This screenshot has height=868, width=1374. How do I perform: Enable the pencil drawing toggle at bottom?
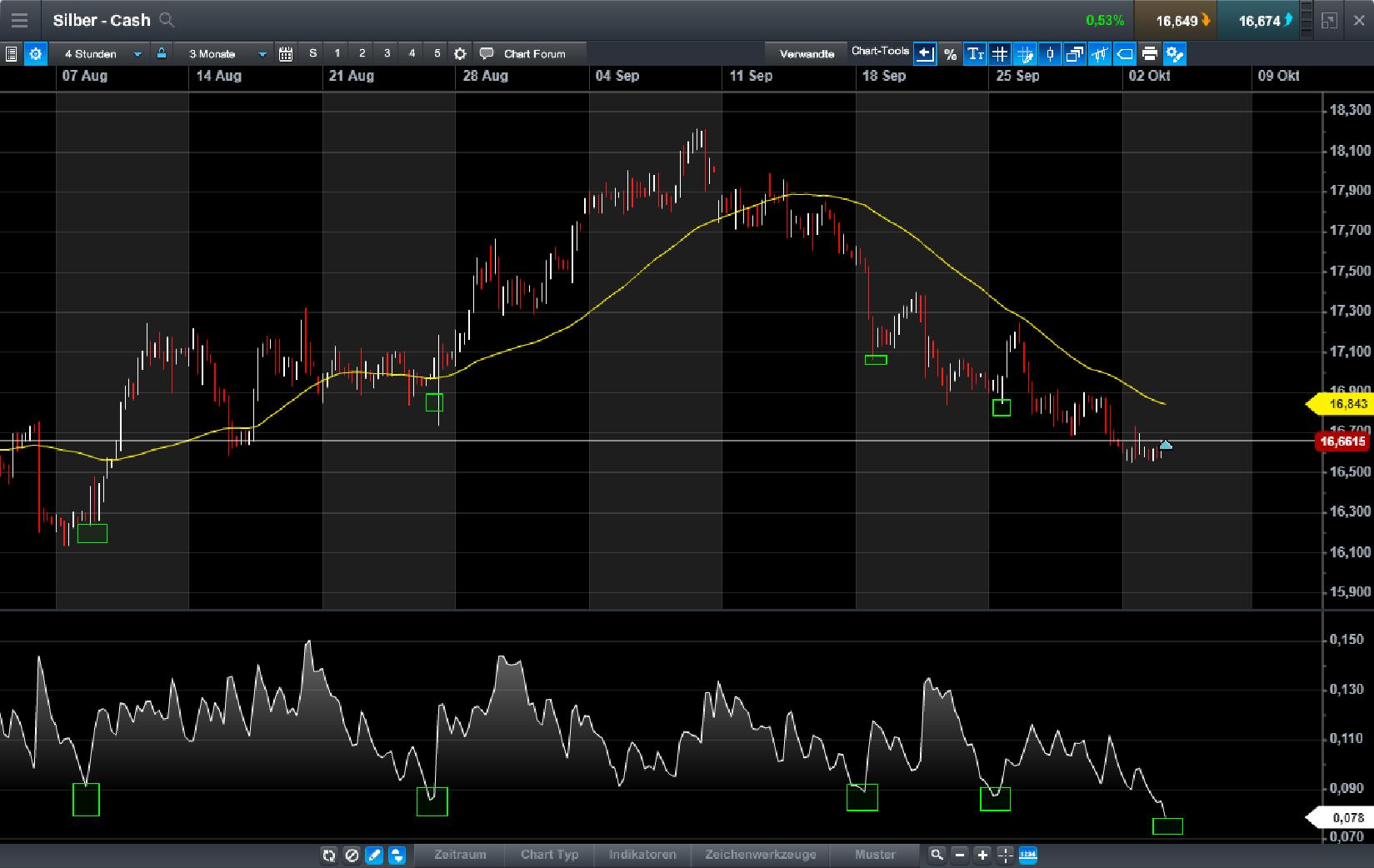(x=373, y=856)
